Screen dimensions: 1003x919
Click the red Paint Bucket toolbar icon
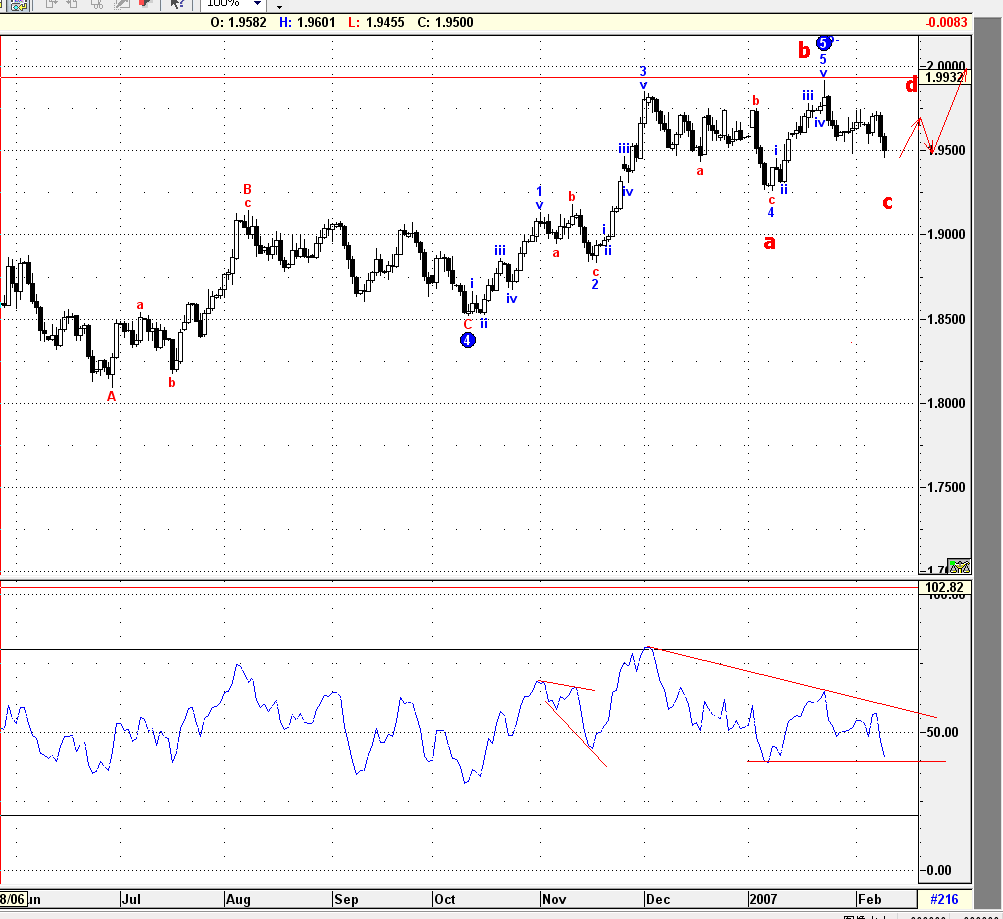click(143, 5)
